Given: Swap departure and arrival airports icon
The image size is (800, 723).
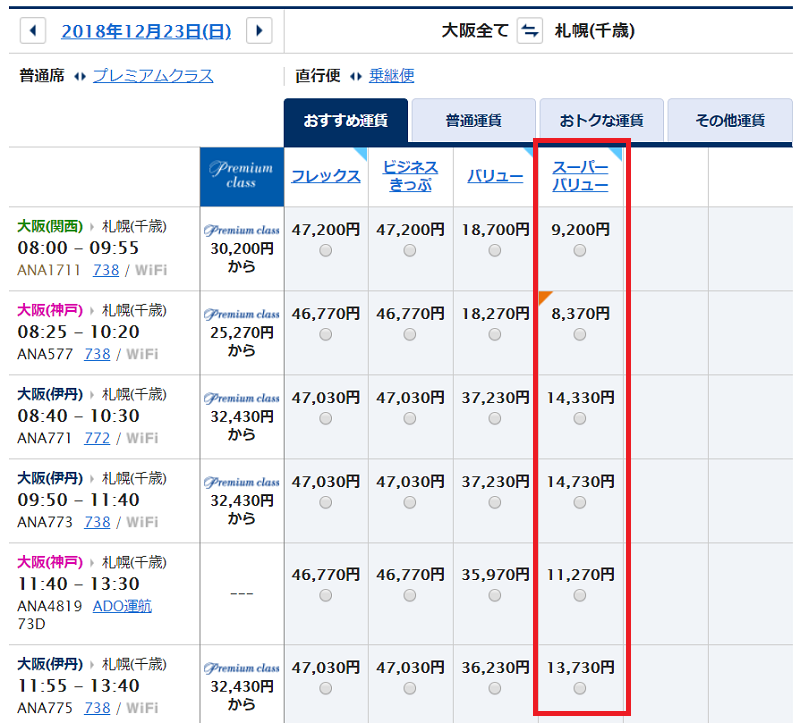Looking at the screenshot, I should [x=530, y=31].
